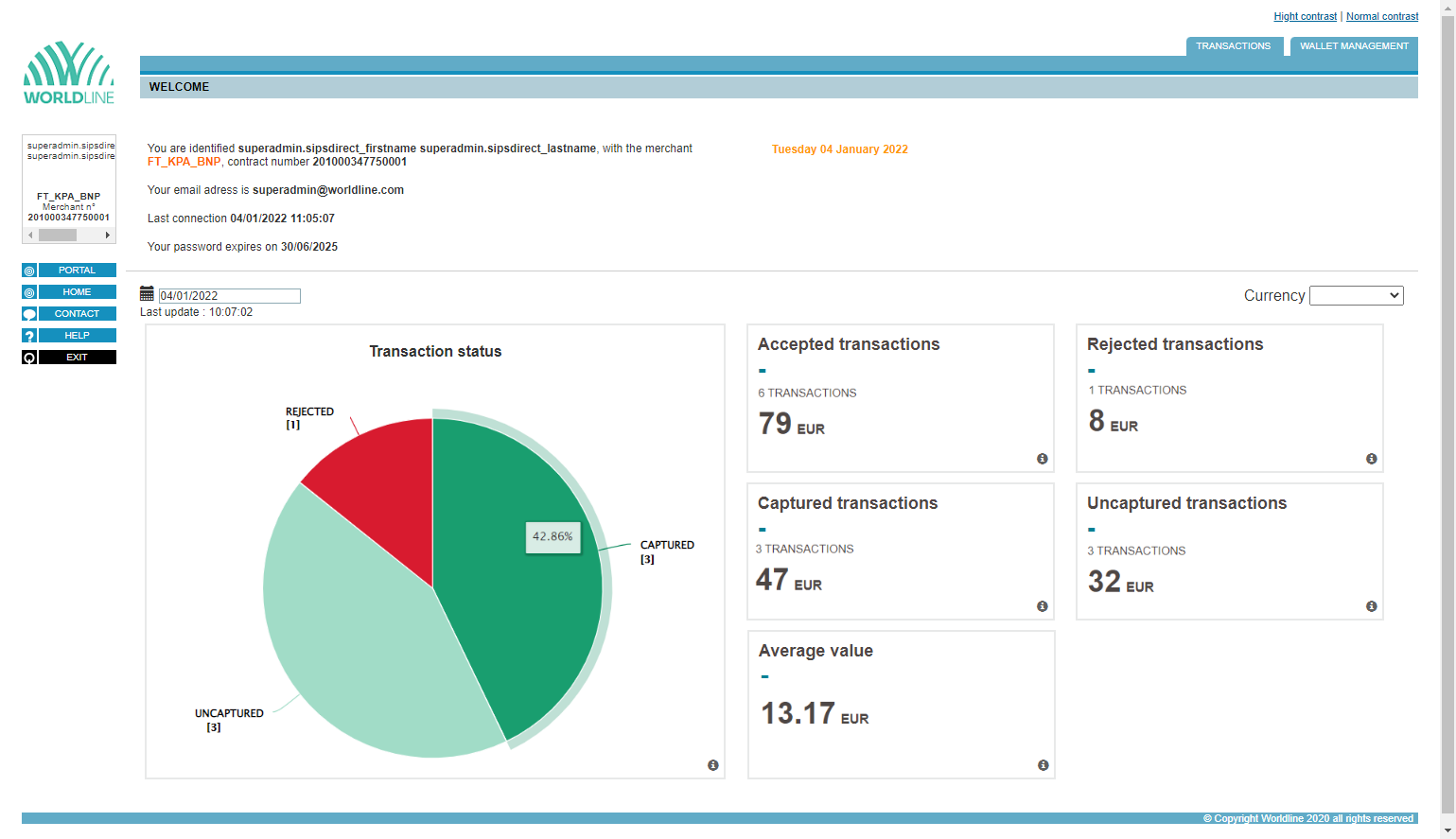Click the Portal icon in sidebar
Image resolution: width=1456 pixels, height=839 pixels.
point(29,271)
